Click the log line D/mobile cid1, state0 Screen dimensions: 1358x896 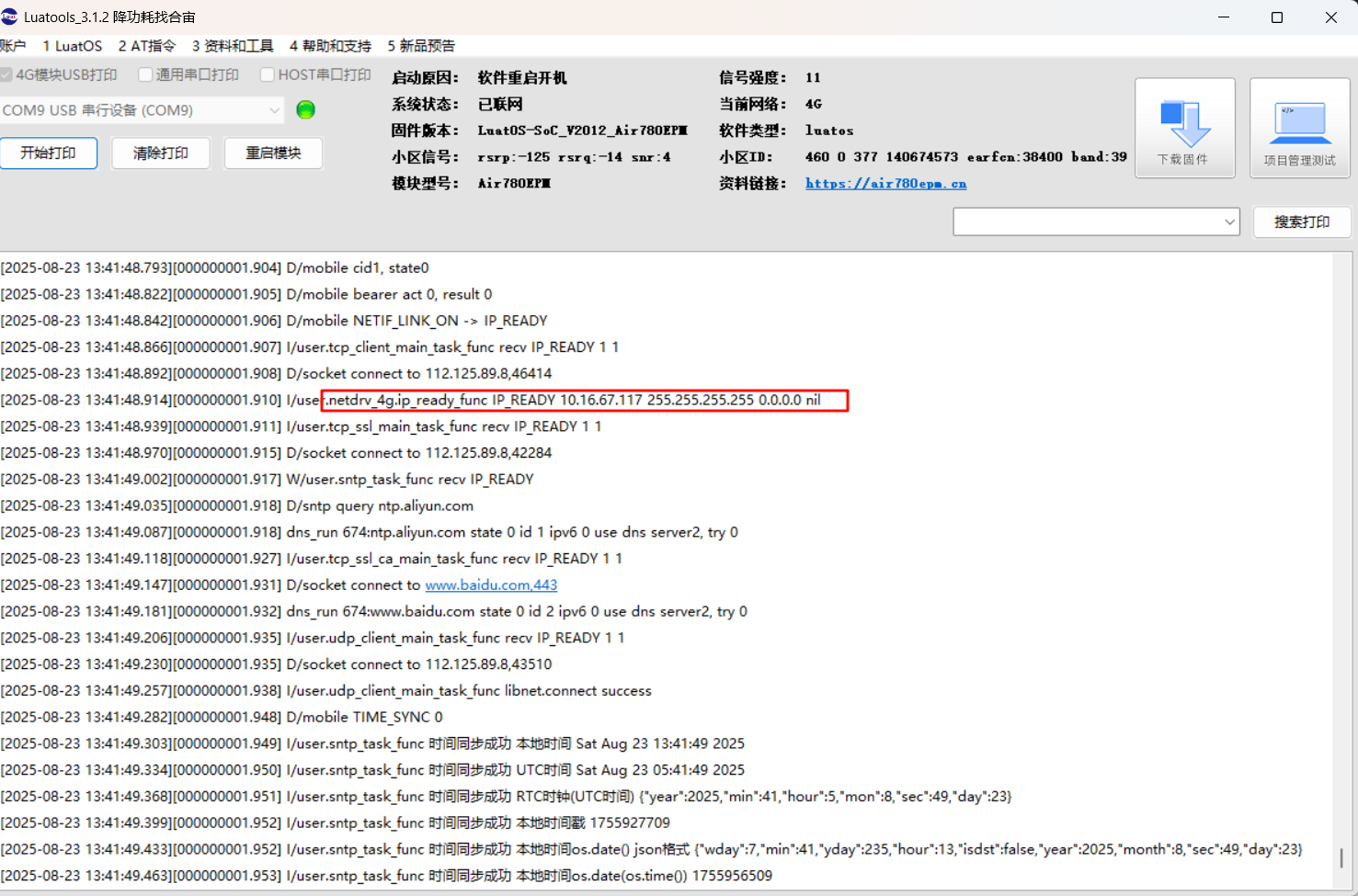pyautogui.click(x=215, y=267)
